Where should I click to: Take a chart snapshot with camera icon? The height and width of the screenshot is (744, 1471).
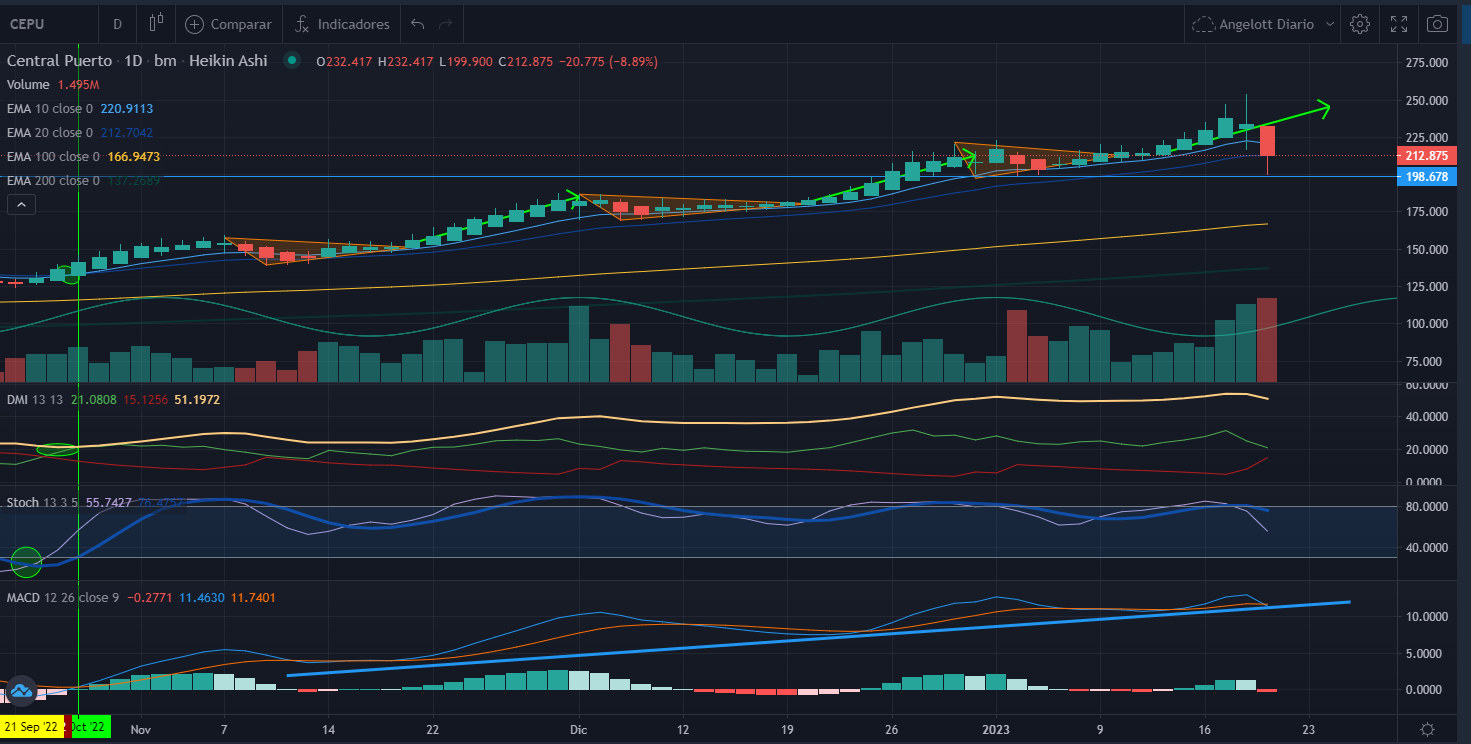pyautogui.click(x=1437, y=23)
